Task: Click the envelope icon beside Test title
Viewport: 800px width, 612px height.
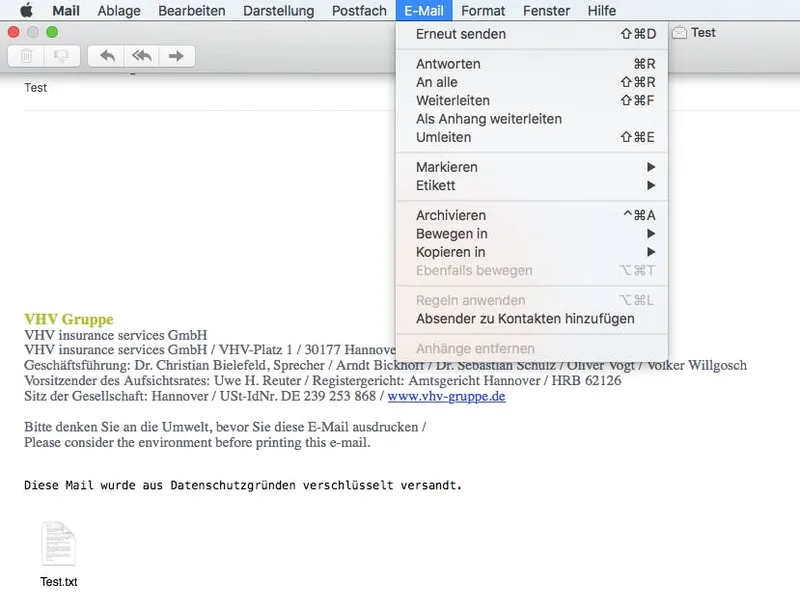Action: 679,33
